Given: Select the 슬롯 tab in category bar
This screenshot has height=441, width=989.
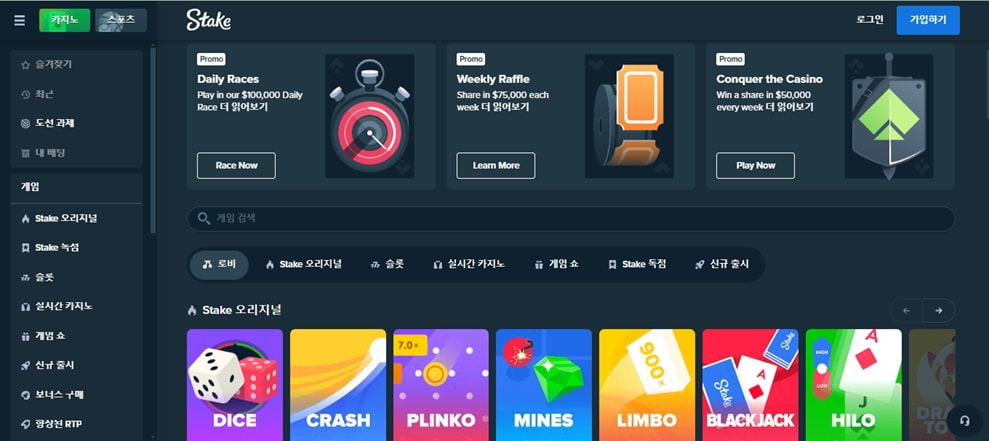Looking at the screenshot, I should 387,265.
